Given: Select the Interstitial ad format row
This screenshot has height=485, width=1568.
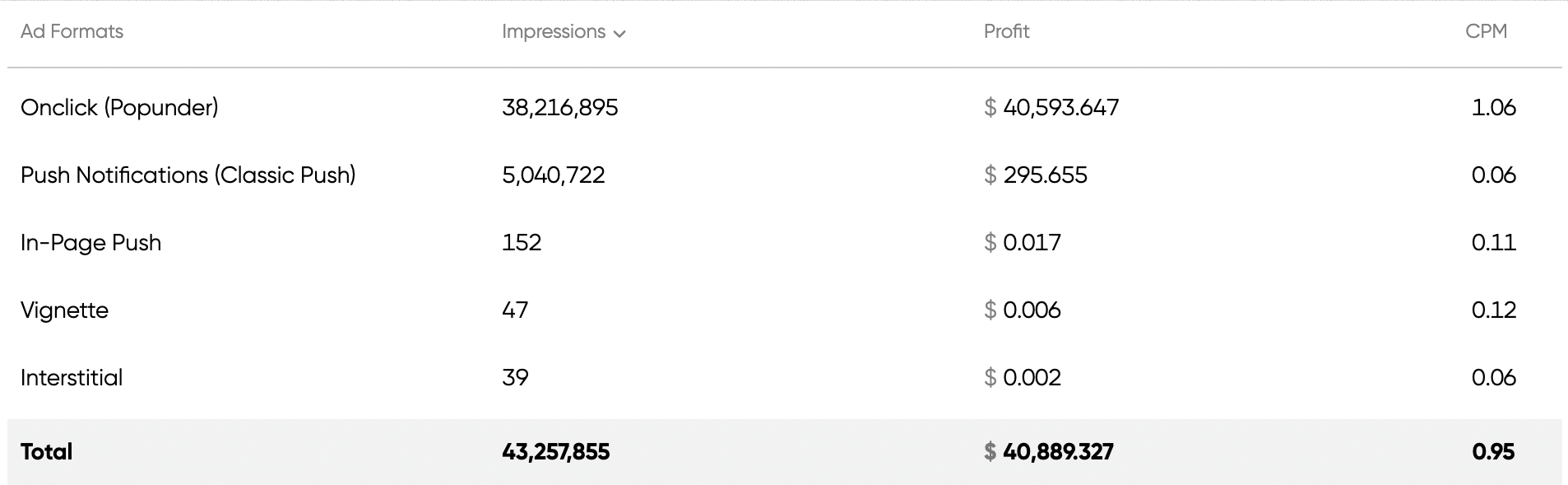Looking at the screenshot, I should click(x=72, y=377).
